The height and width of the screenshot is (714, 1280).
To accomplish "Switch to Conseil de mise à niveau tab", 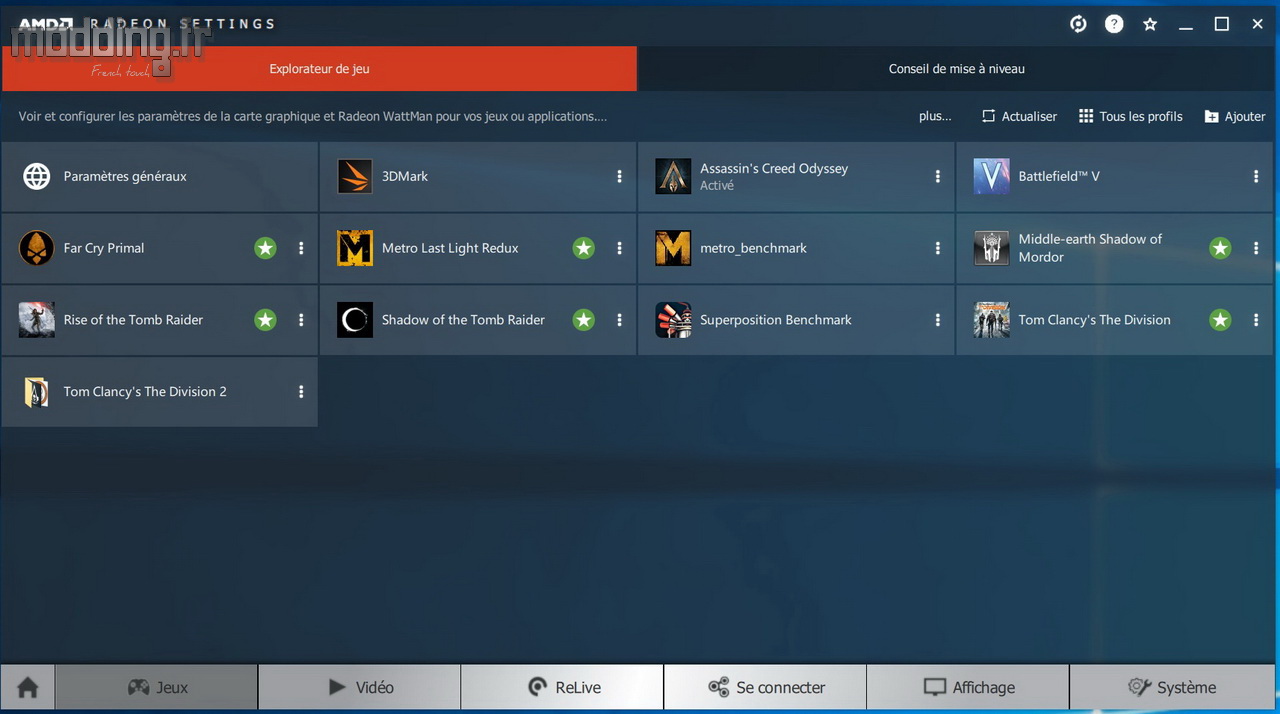I will coord(957,69).
